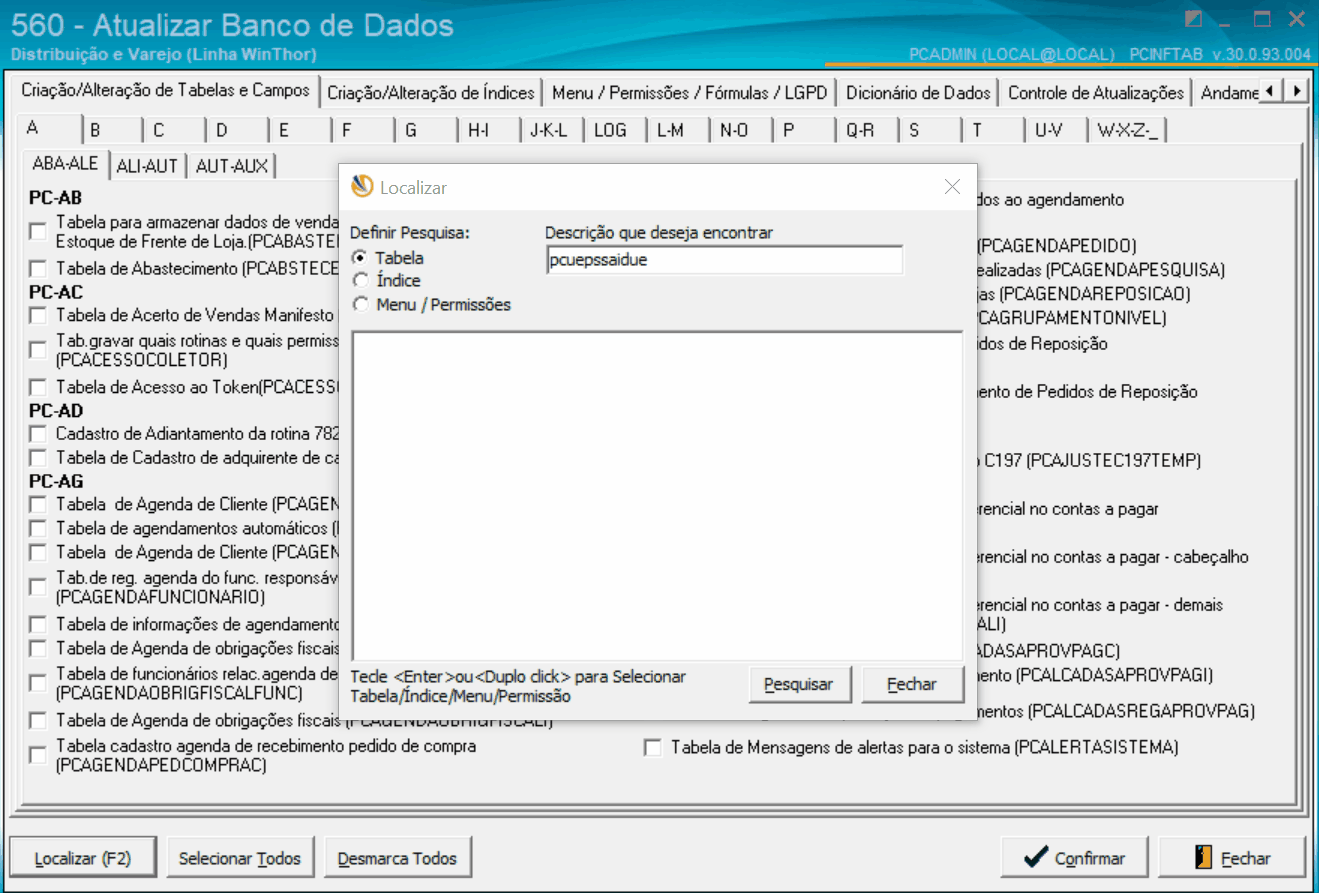Click the window restore-style icon in title bar

pos(1193,18)
